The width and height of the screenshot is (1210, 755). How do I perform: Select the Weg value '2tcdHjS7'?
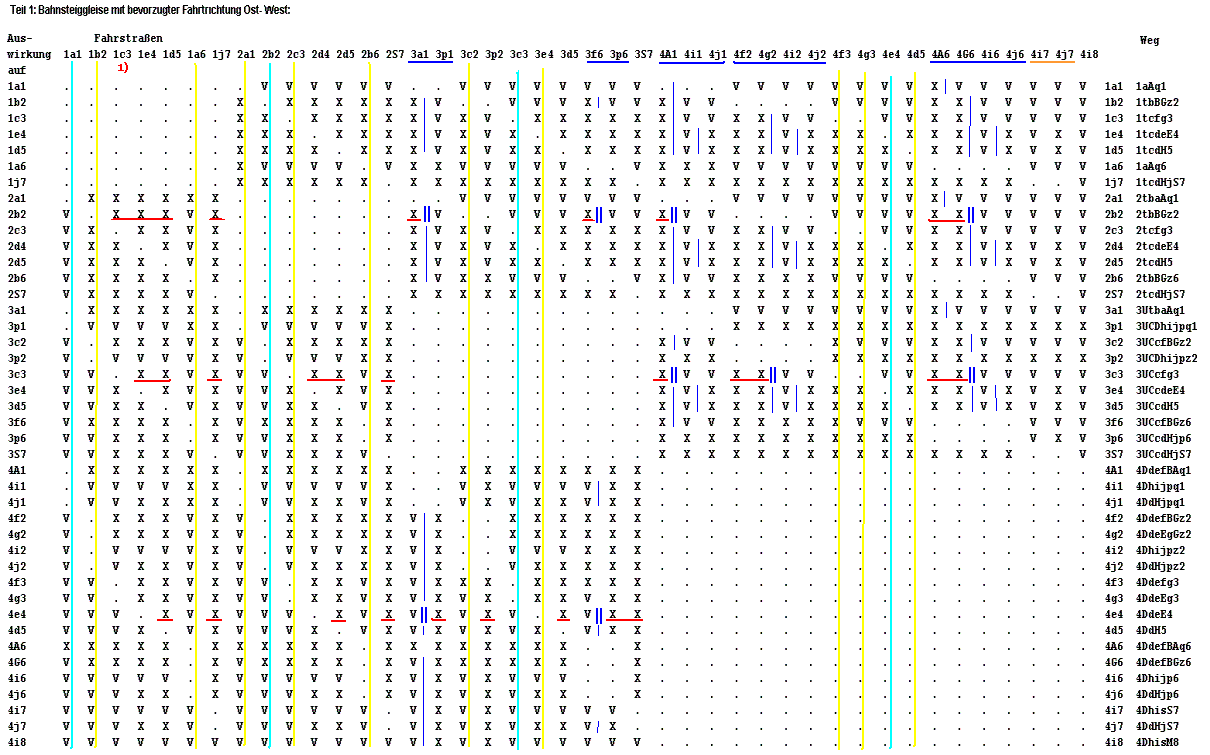pyautogui.click(x=1160, y=295)
